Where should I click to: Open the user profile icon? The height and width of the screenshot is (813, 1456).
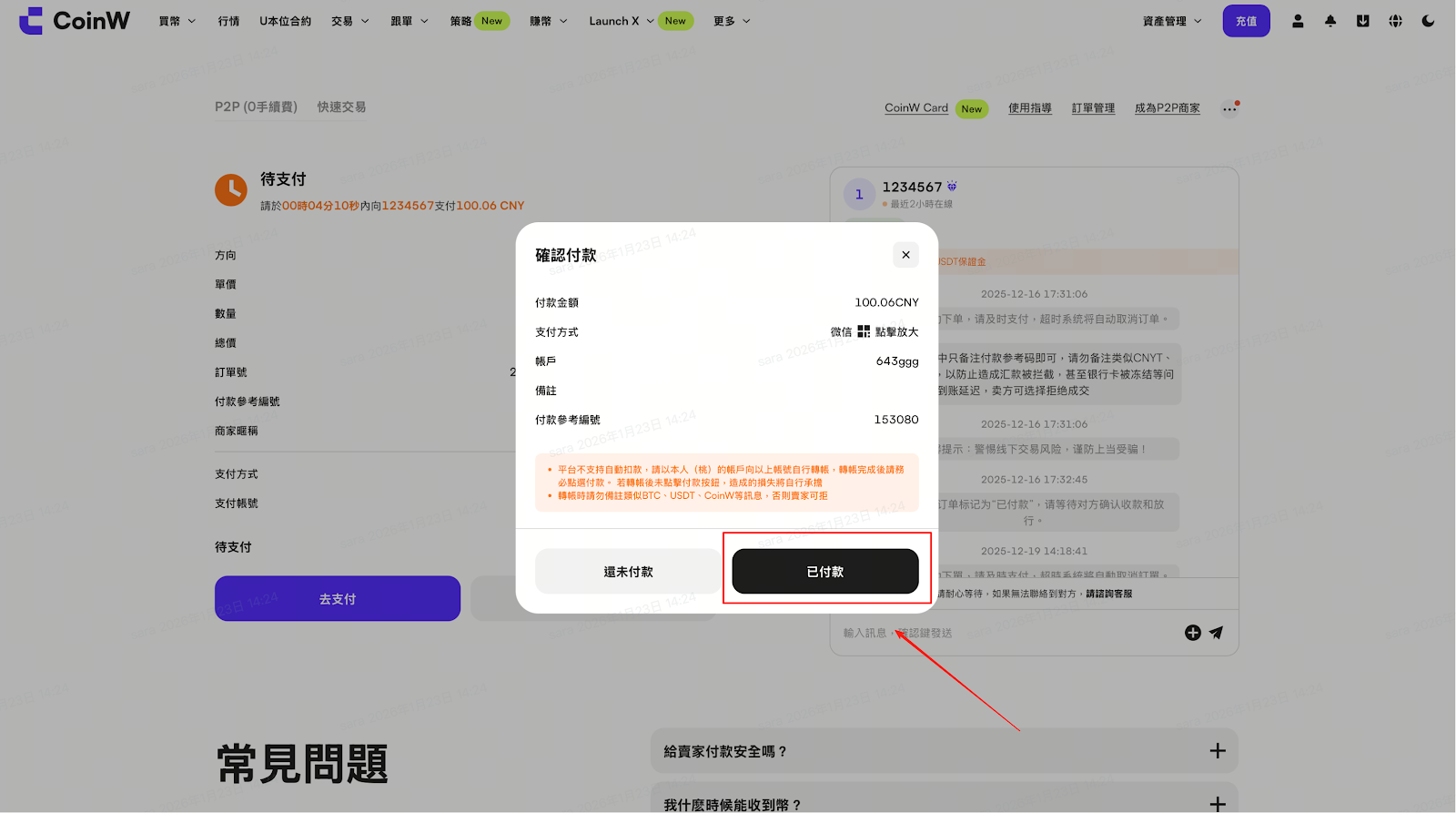point(1298,21)
